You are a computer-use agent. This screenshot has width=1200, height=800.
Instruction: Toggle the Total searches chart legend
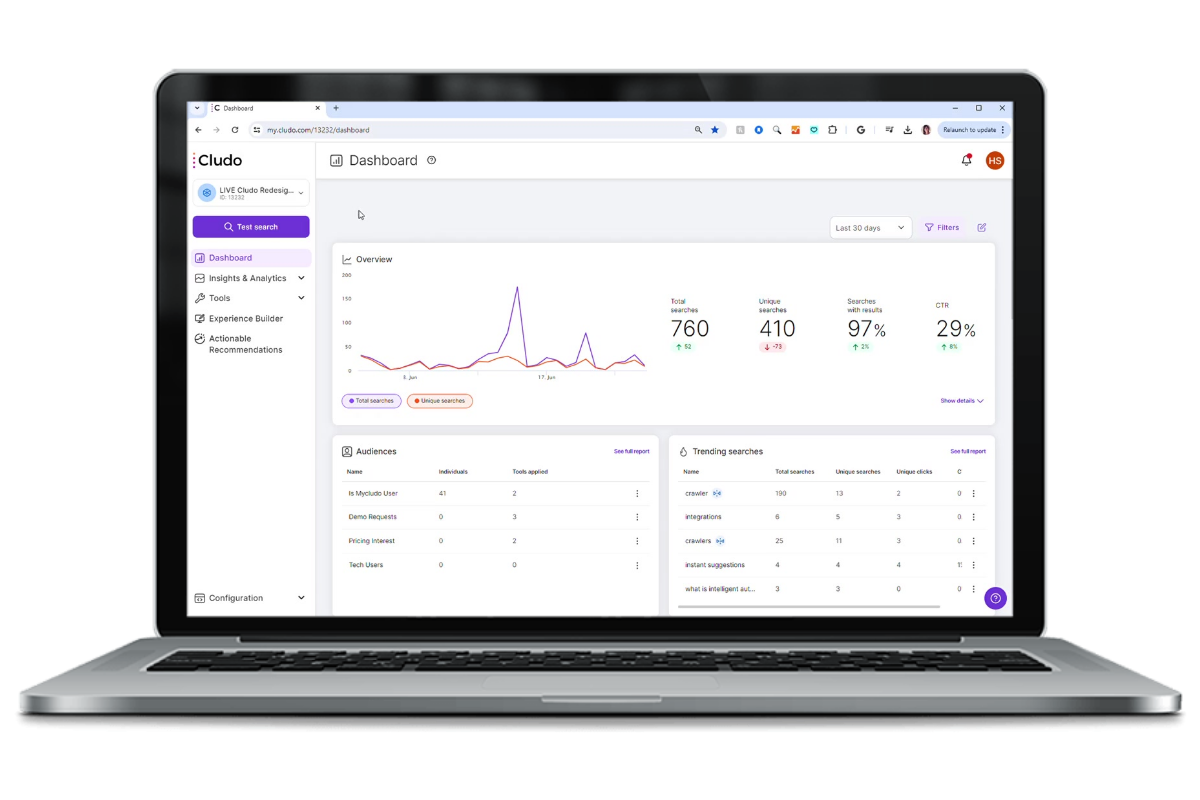click(x=371, y=400)
